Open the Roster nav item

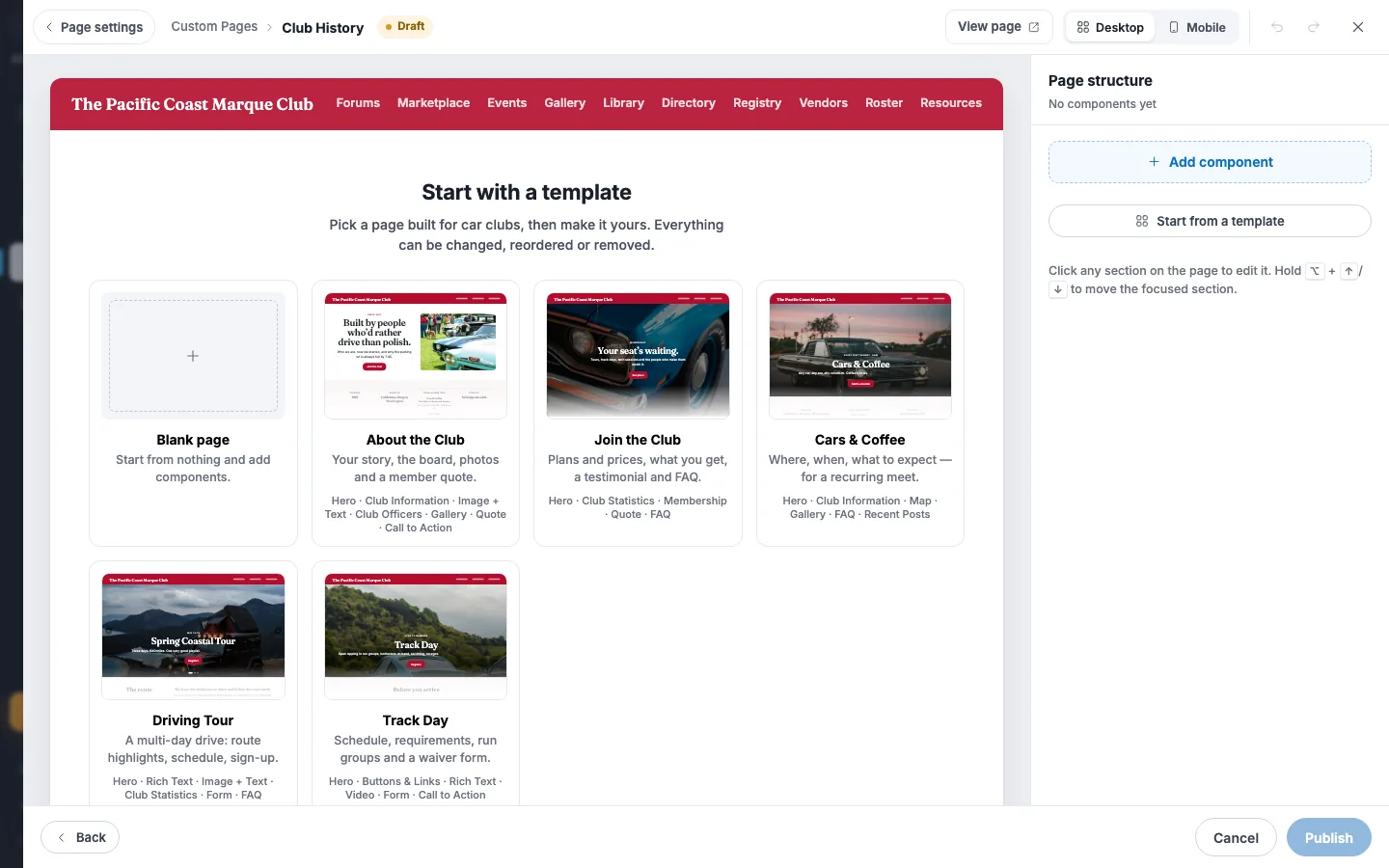click(884, 103)
